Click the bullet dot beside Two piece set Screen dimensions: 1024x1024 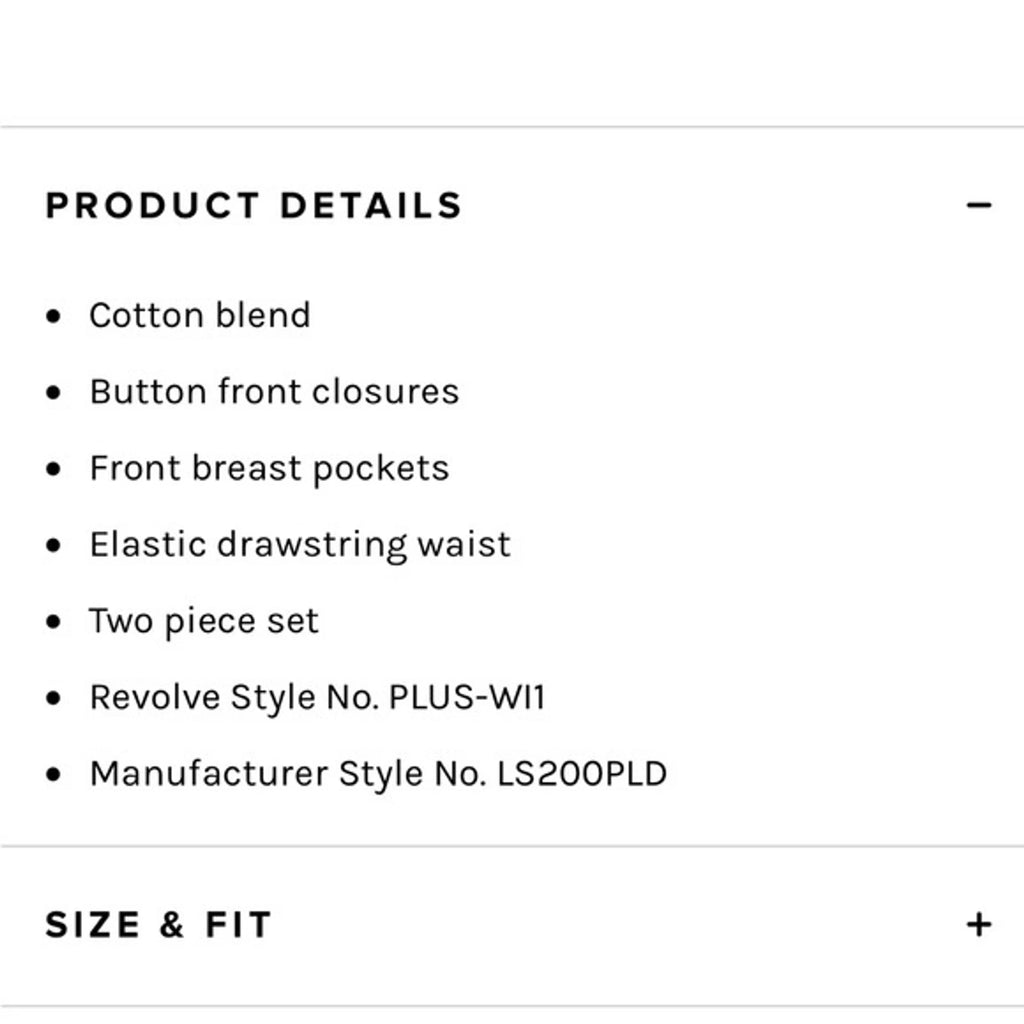pos(54,622)
